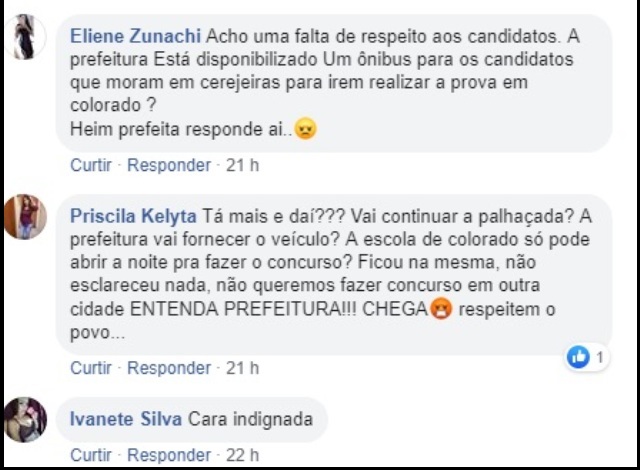This screenshot has width=640, height=470.
Task: Select Responder beneath Ivanete Silva's comment
Action: click(x=169, y=455)
